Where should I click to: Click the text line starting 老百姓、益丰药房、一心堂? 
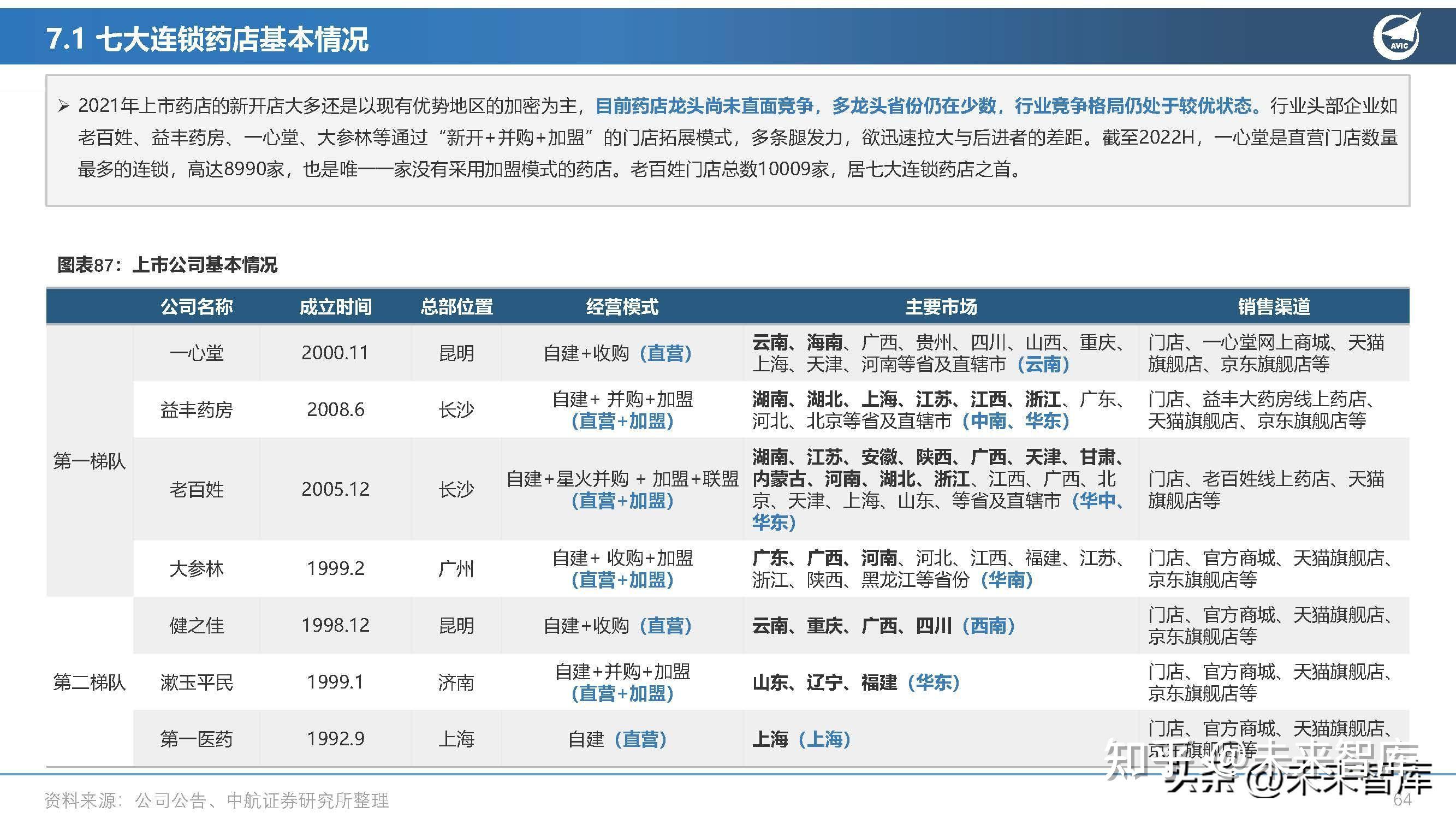click(x=738, y=138)
